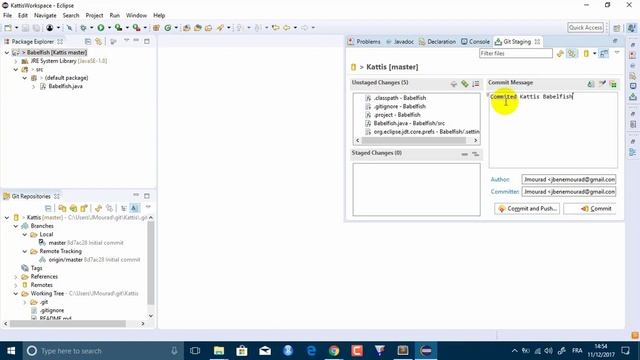Click Git Repositories vertical scrollbar
The width and height of the screenshot is (640, 360).
(151, 263)
